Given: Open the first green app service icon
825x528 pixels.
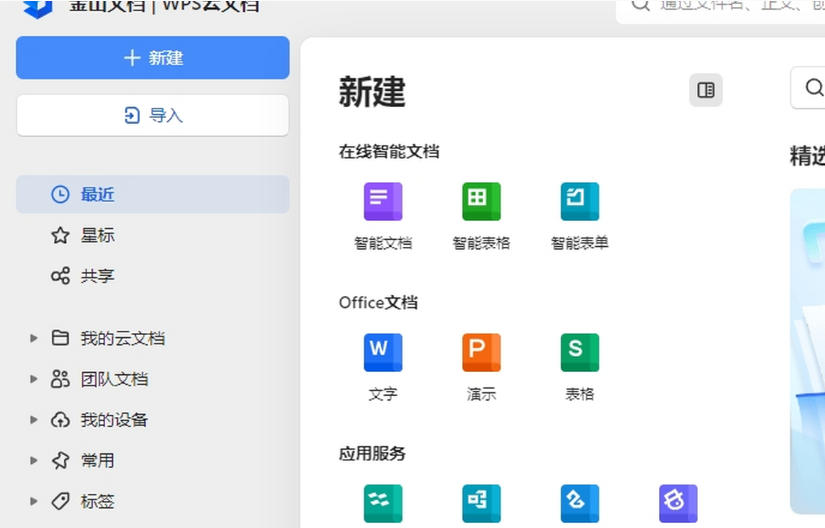Looking at the screenshot, I should (383, 503).
